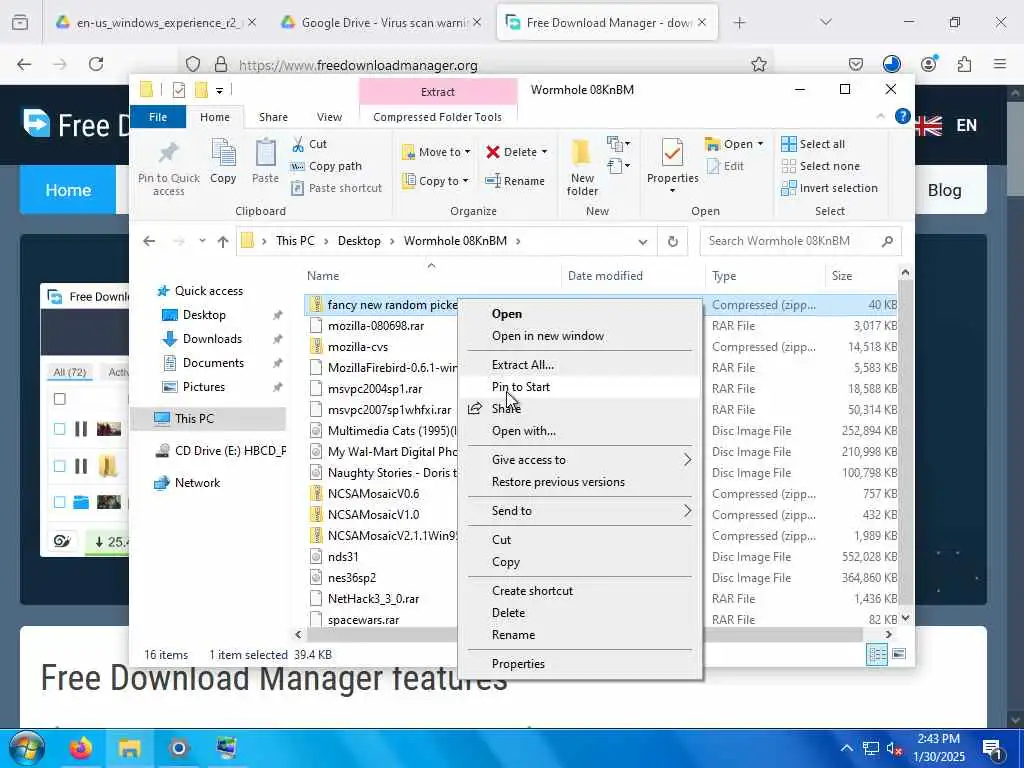
Task: Click Select none in the ribbon
Action: tap(821, 166)
